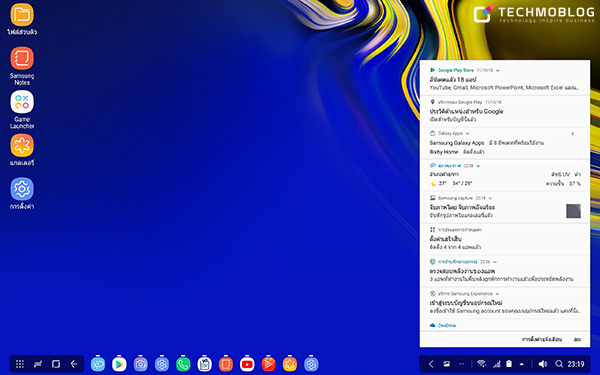The height and width of the screenshot is (375, 600).
Task: Open the red play-triangle app in taskbar
Action: coord(268,364)
